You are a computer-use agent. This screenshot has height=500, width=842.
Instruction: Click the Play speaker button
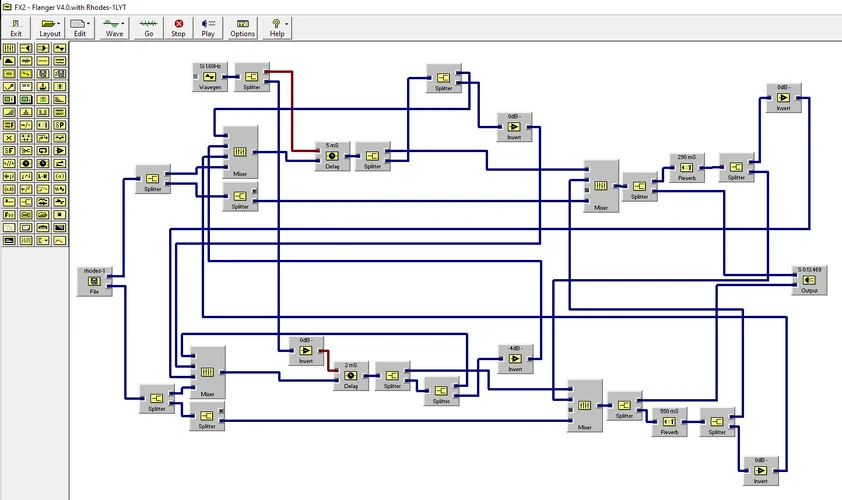point(208,27)
